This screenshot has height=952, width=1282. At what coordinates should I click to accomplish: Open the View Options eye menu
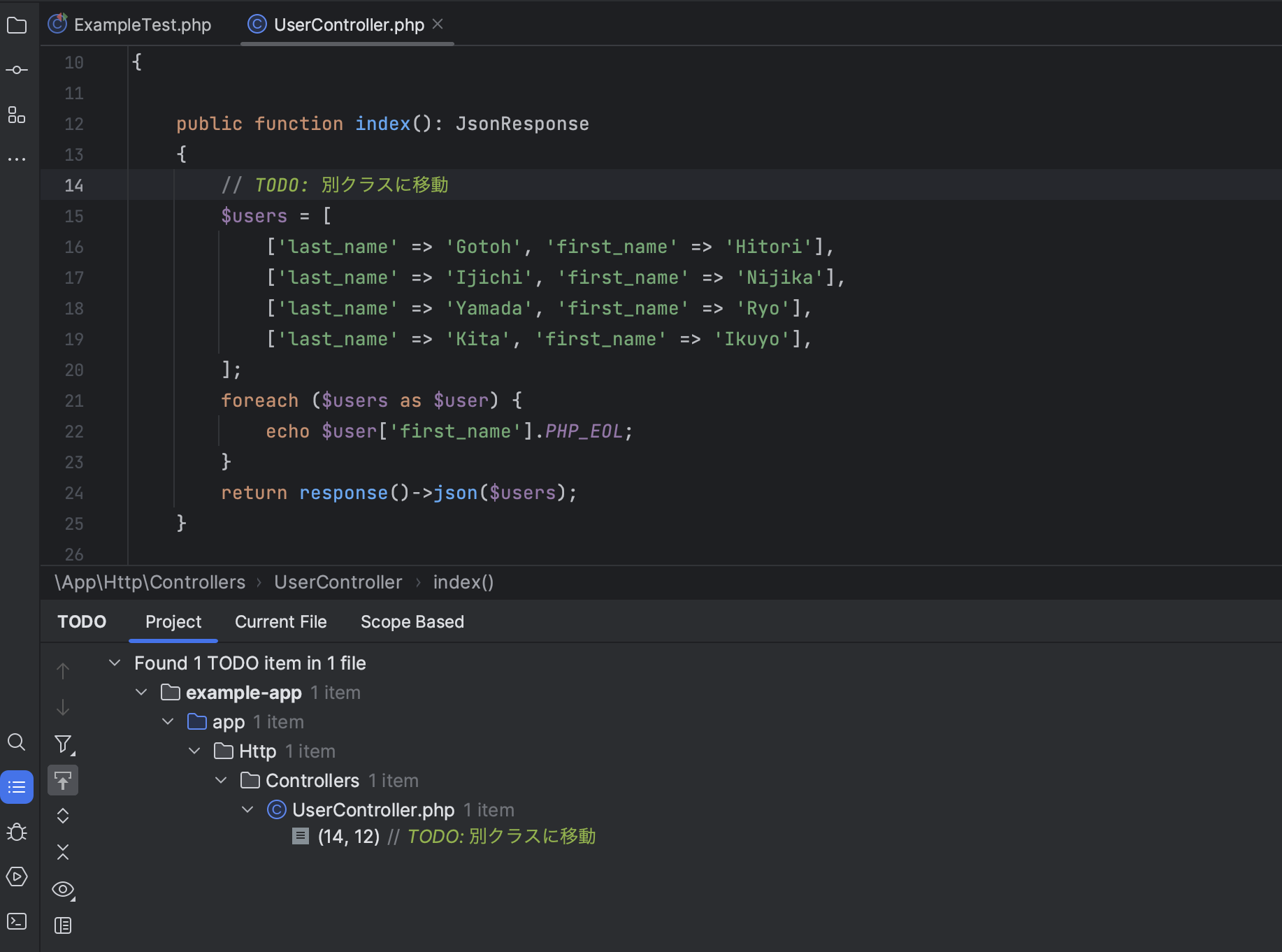64,890
